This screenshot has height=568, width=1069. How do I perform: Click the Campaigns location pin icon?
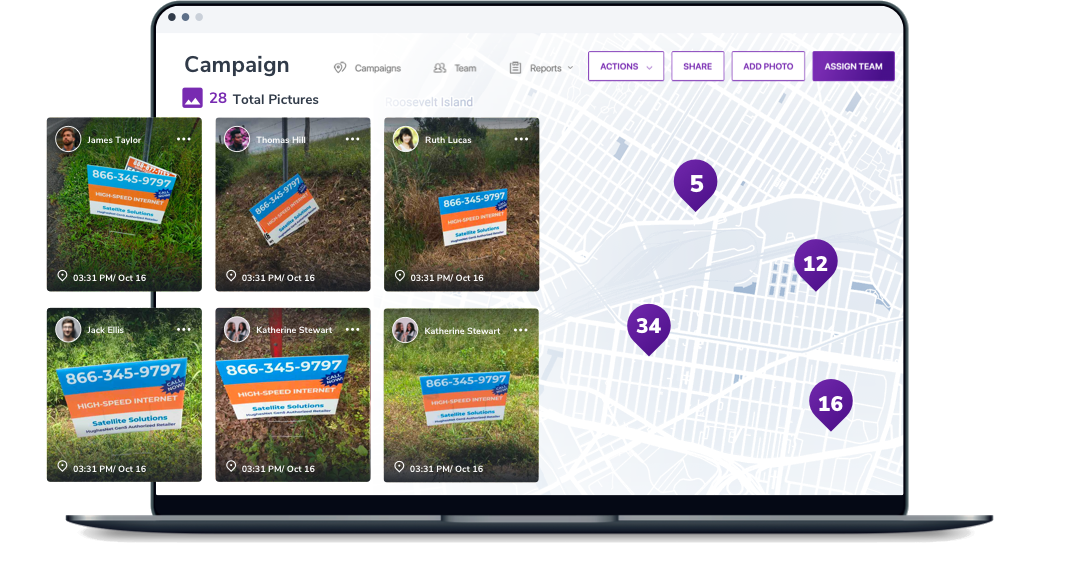coord(340,68)
